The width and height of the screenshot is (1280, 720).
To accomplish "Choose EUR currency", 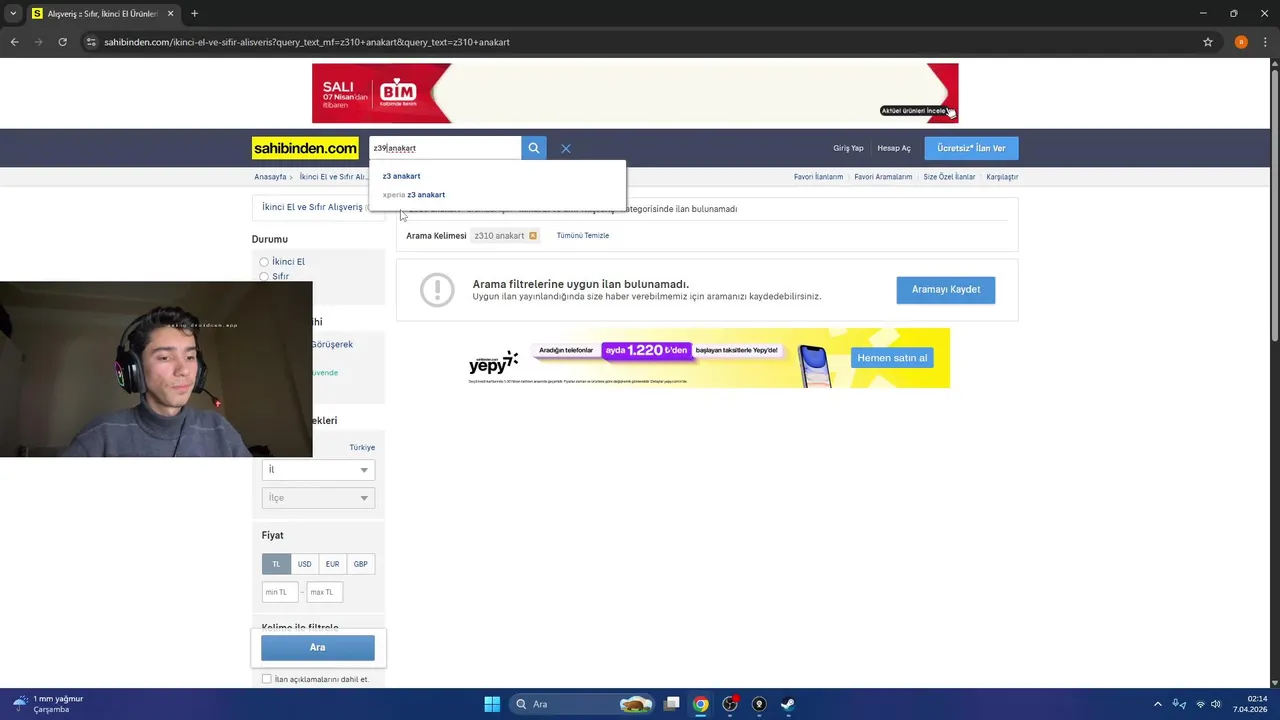I will point(332,564).
